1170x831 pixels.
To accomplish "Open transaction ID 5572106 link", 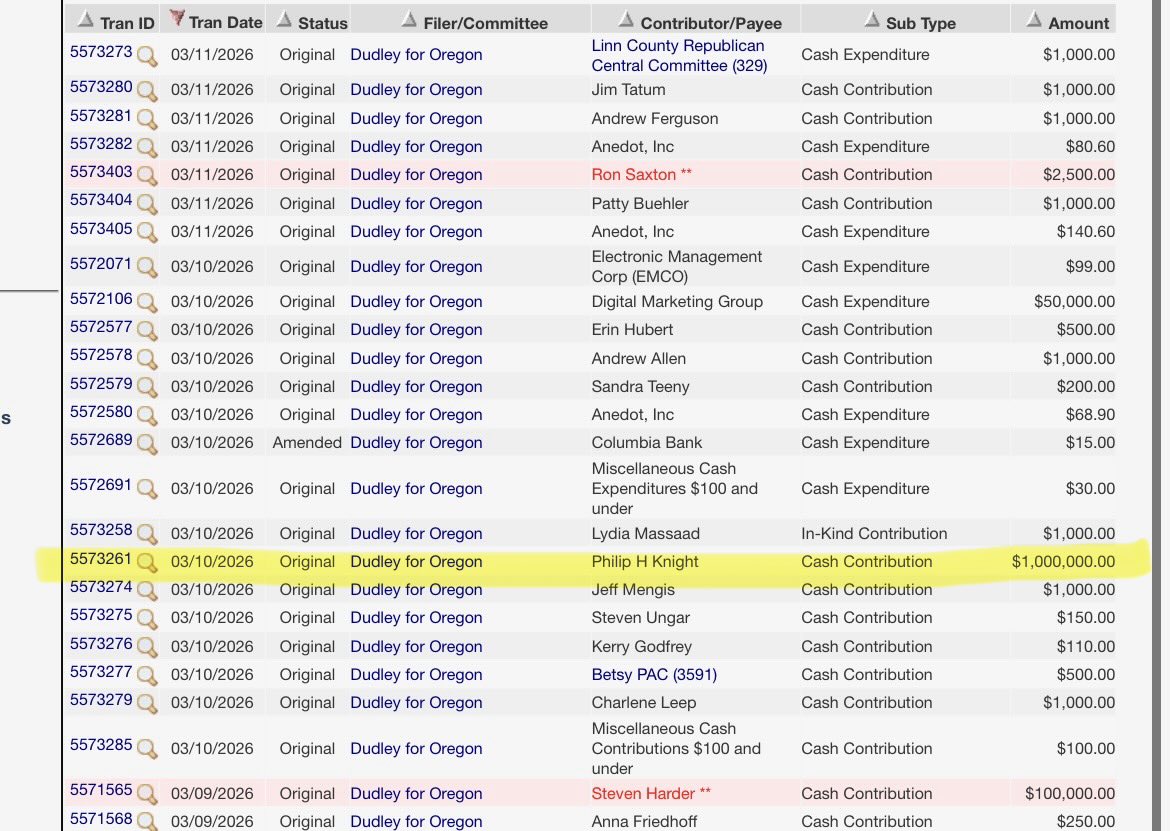I will (x=101, y=298).
